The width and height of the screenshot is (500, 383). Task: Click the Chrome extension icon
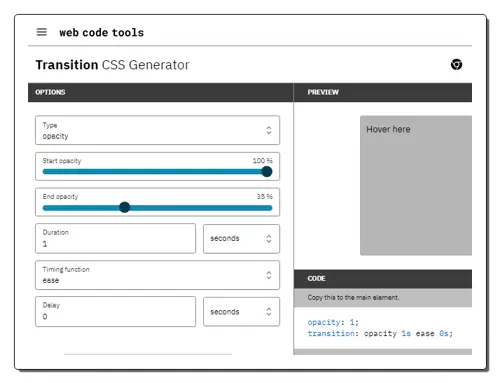click(456, 64)
